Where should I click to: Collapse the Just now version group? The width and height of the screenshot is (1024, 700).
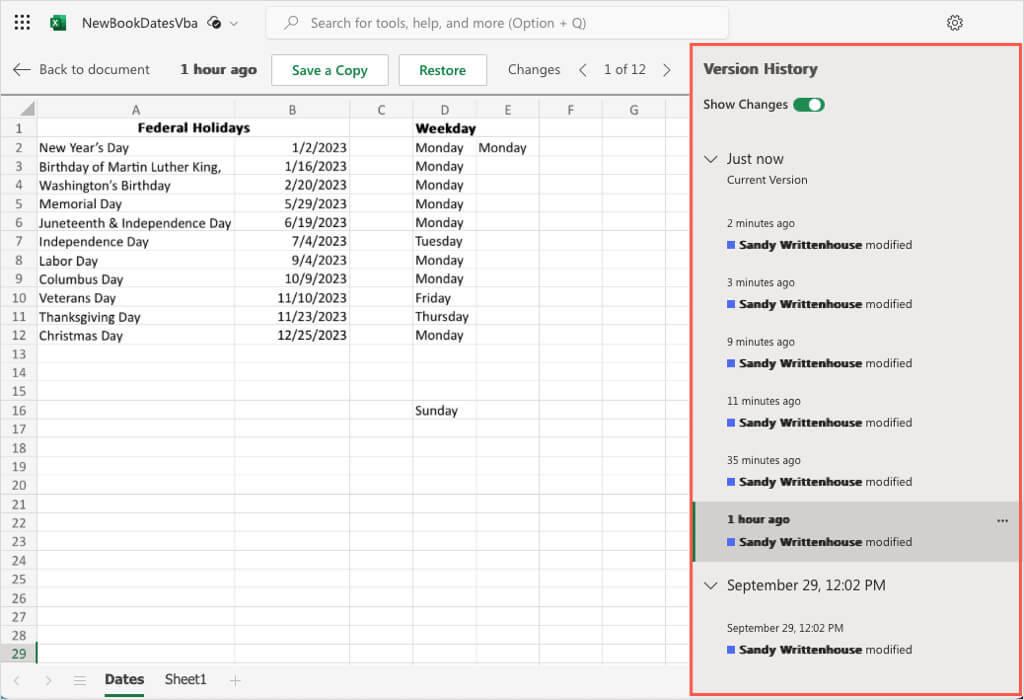pos(711,159)
